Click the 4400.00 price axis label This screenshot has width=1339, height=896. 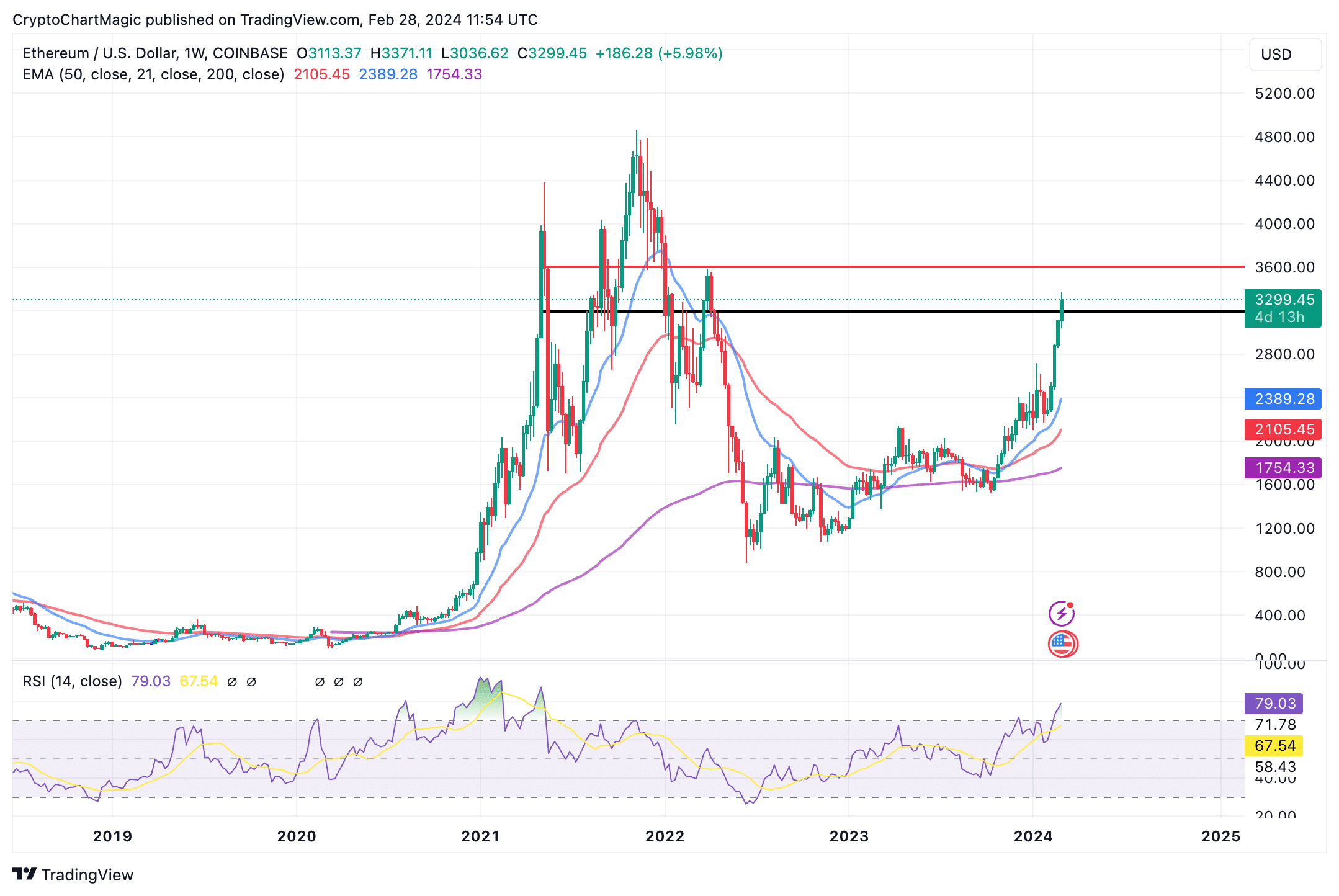[x=1284, y=181]
